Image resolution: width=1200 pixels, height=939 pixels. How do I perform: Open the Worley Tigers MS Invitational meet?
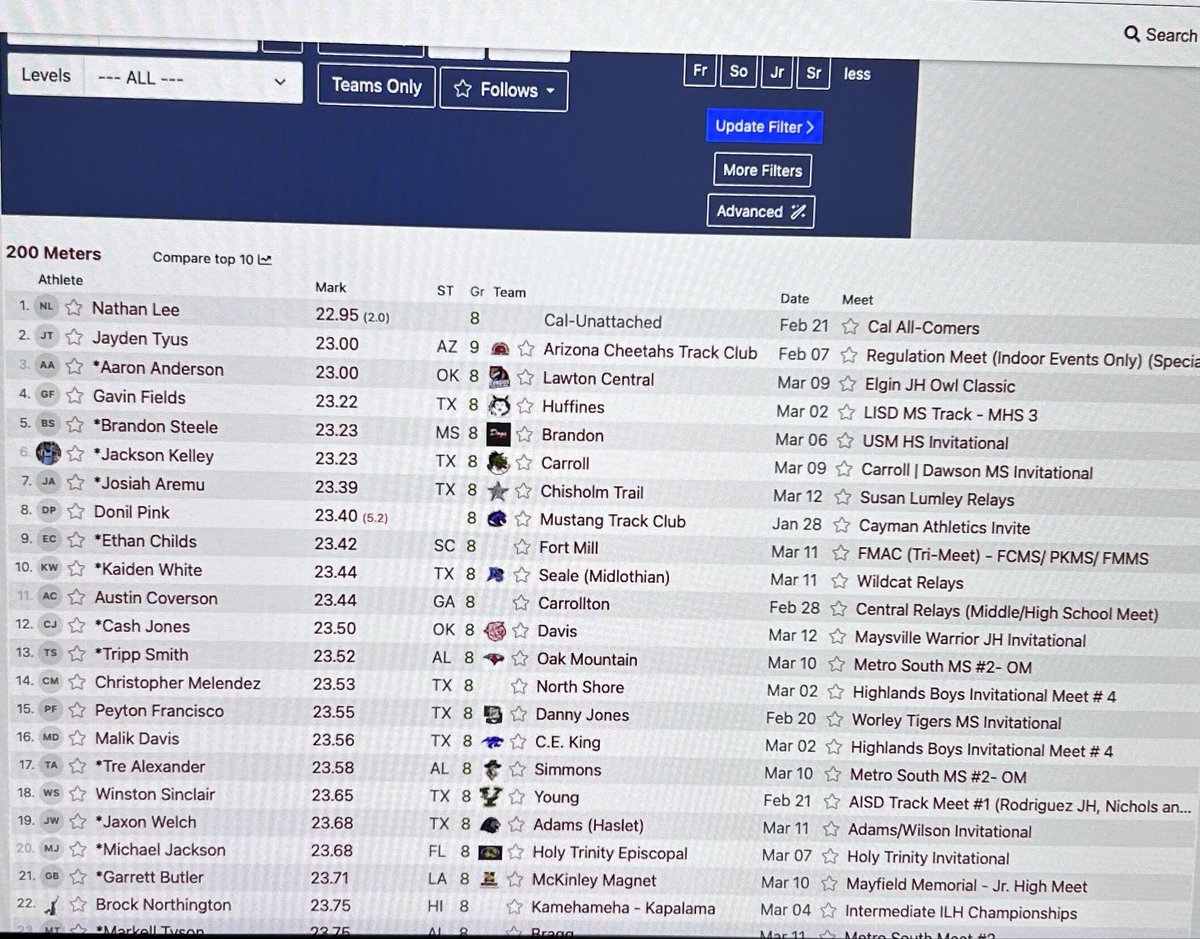(x=957, y=721)
